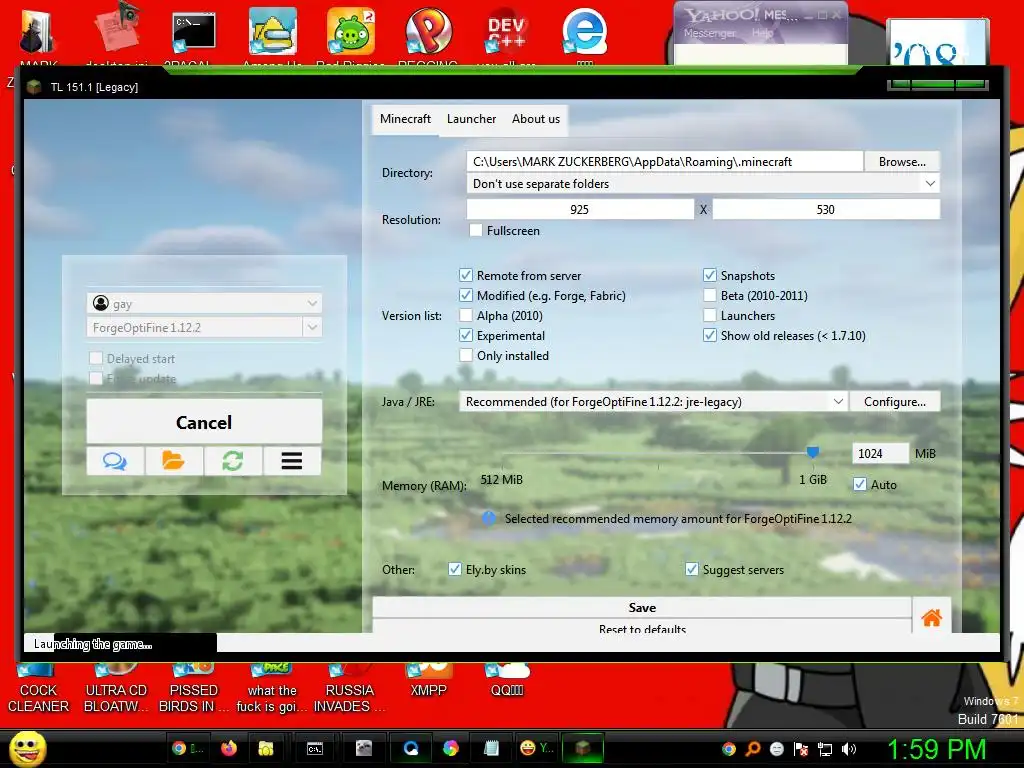
Task: Click the magnifier search tray icon
Action: pos(752,749)
